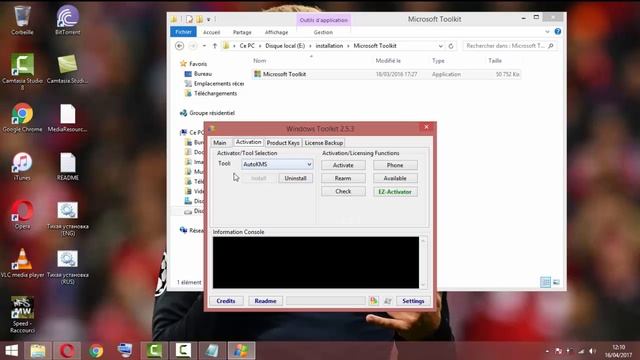Click the Rearm button
This screenshot has height=360, width=640.
(343, 178)
